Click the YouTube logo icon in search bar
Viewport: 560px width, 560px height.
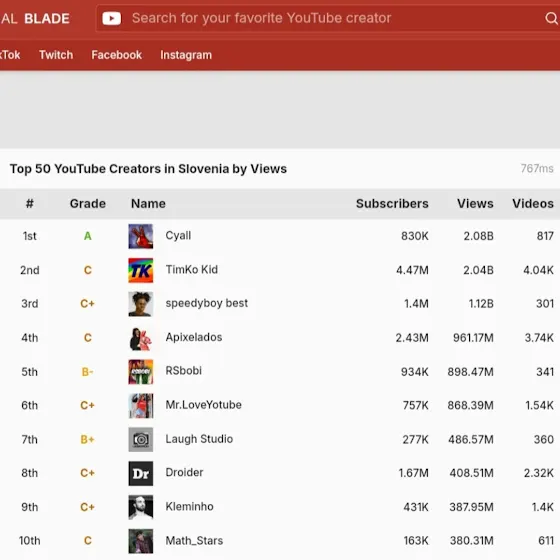[111, 18]
